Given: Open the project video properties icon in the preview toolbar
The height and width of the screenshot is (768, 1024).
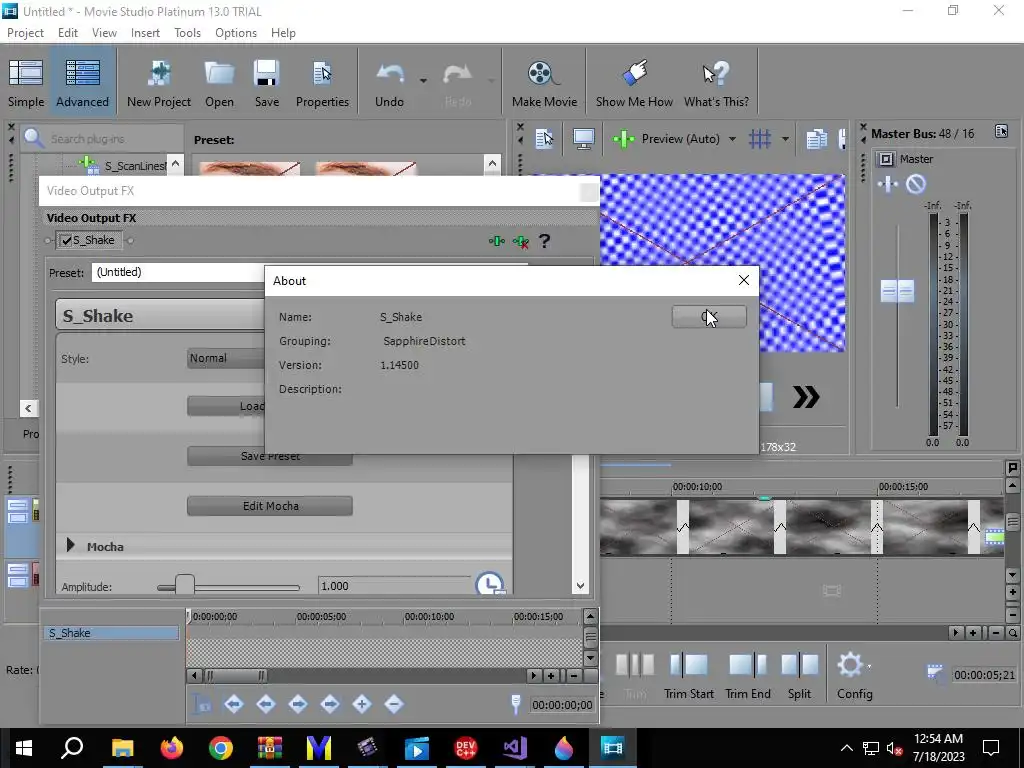Looking at the screenshot, I should point(544,138).
